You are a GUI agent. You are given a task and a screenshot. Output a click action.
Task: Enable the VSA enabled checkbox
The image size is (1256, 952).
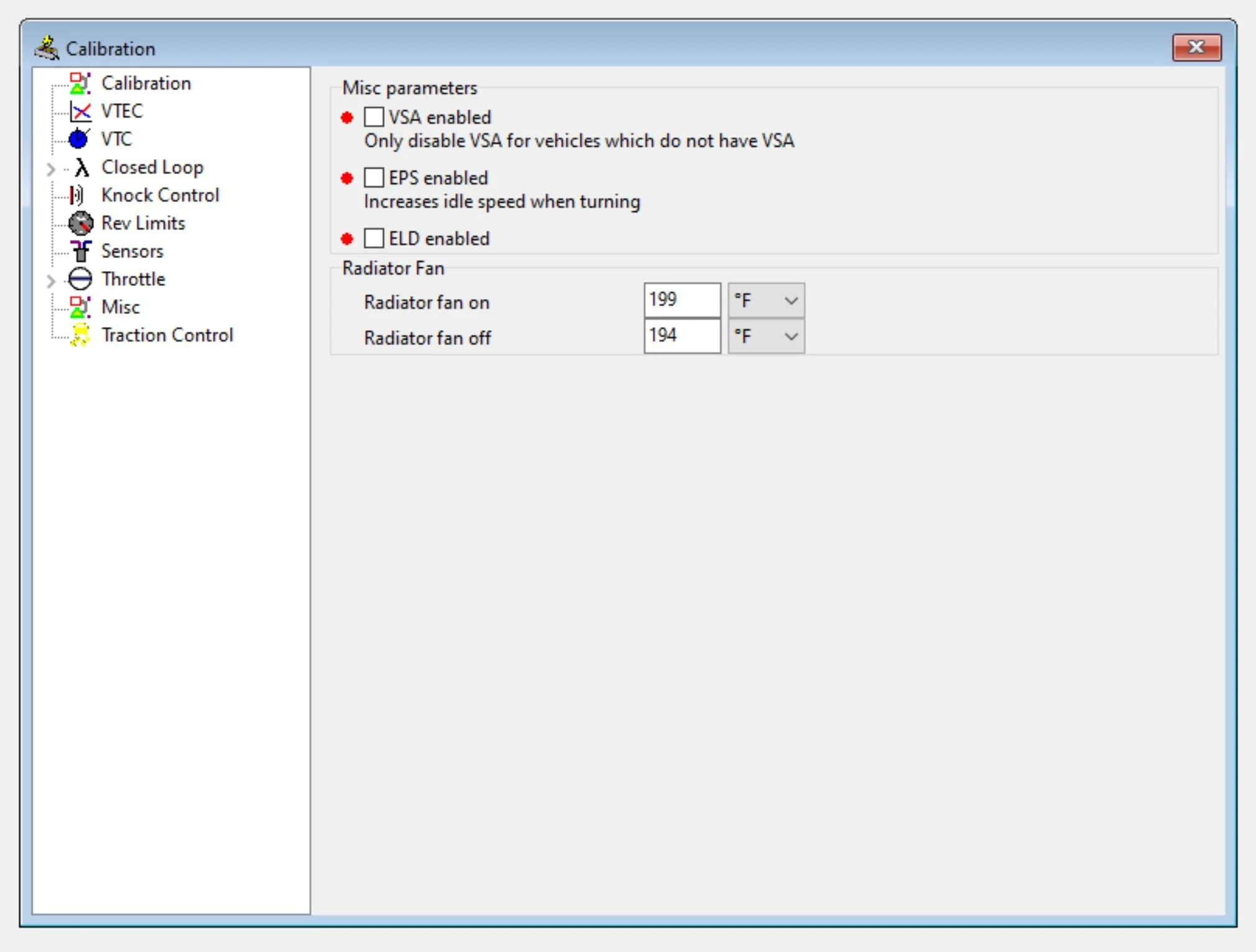(374, 117)
